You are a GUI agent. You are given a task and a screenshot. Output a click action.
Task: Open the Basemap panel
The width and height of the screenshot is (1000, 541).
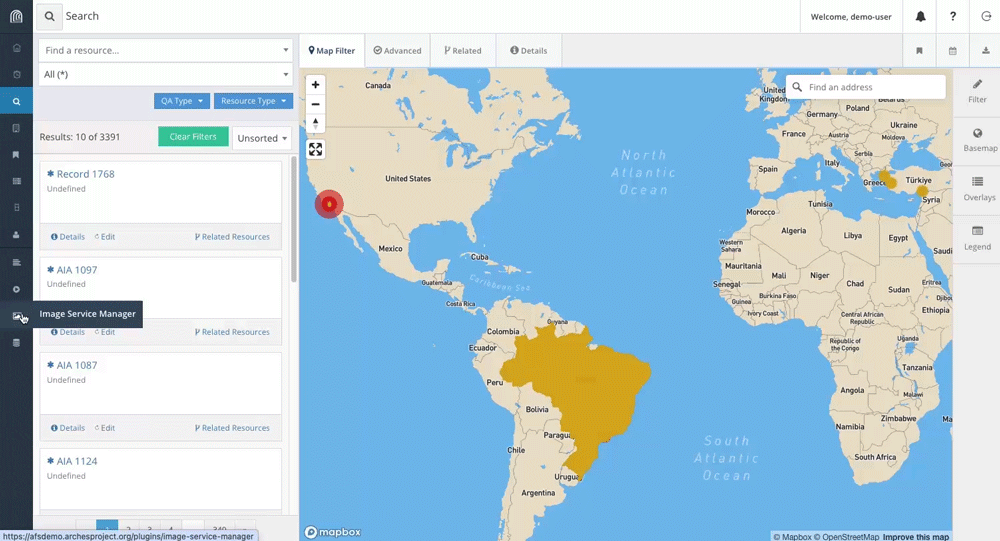pyautogui.click(x=978, y=140)
